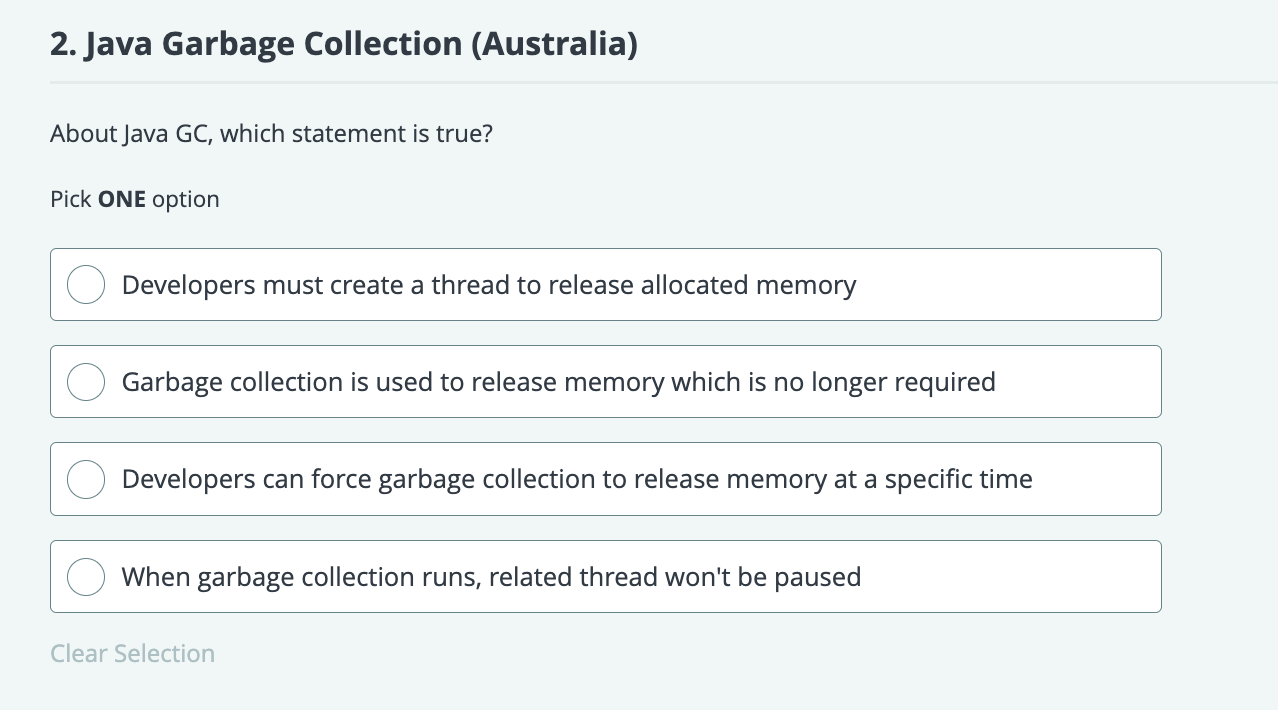This screenshot has height=710, width=1278.
Task: Click the sentence 'Garbage collection is used to release memory which is no longer required'
Action: point(559,382)
